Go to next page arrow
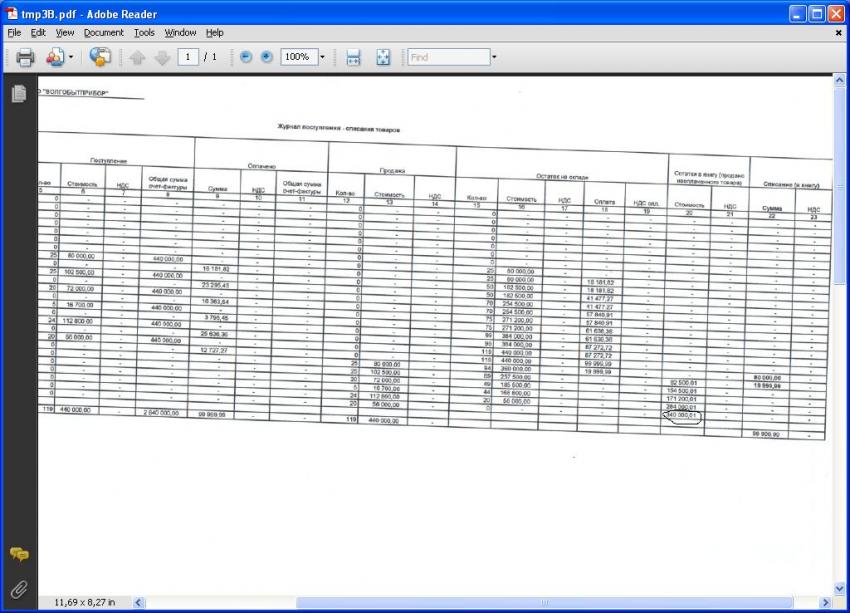Viewport: 850px width, 613px height. coord(162,58)
